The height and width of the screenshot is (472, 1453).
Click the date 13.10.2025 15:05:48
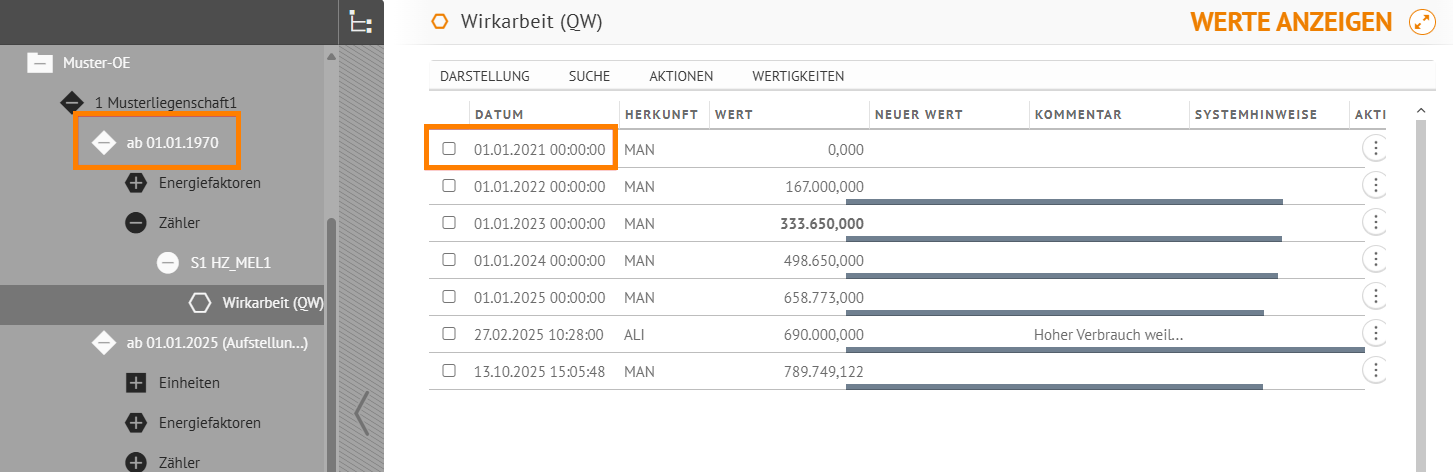click(539, 371)
